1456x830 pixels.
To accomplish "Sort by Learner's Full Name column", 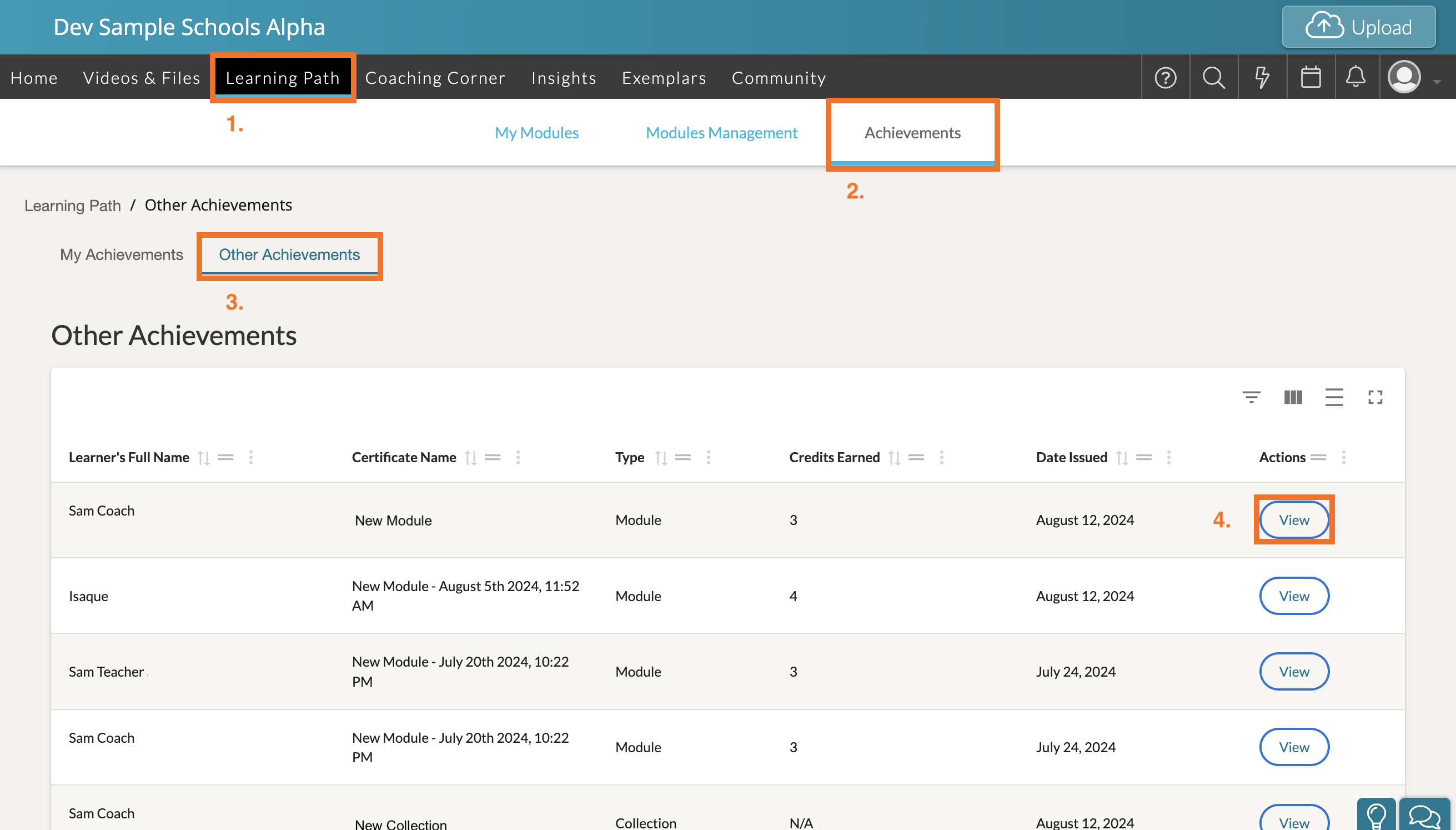I will [204, 458].
